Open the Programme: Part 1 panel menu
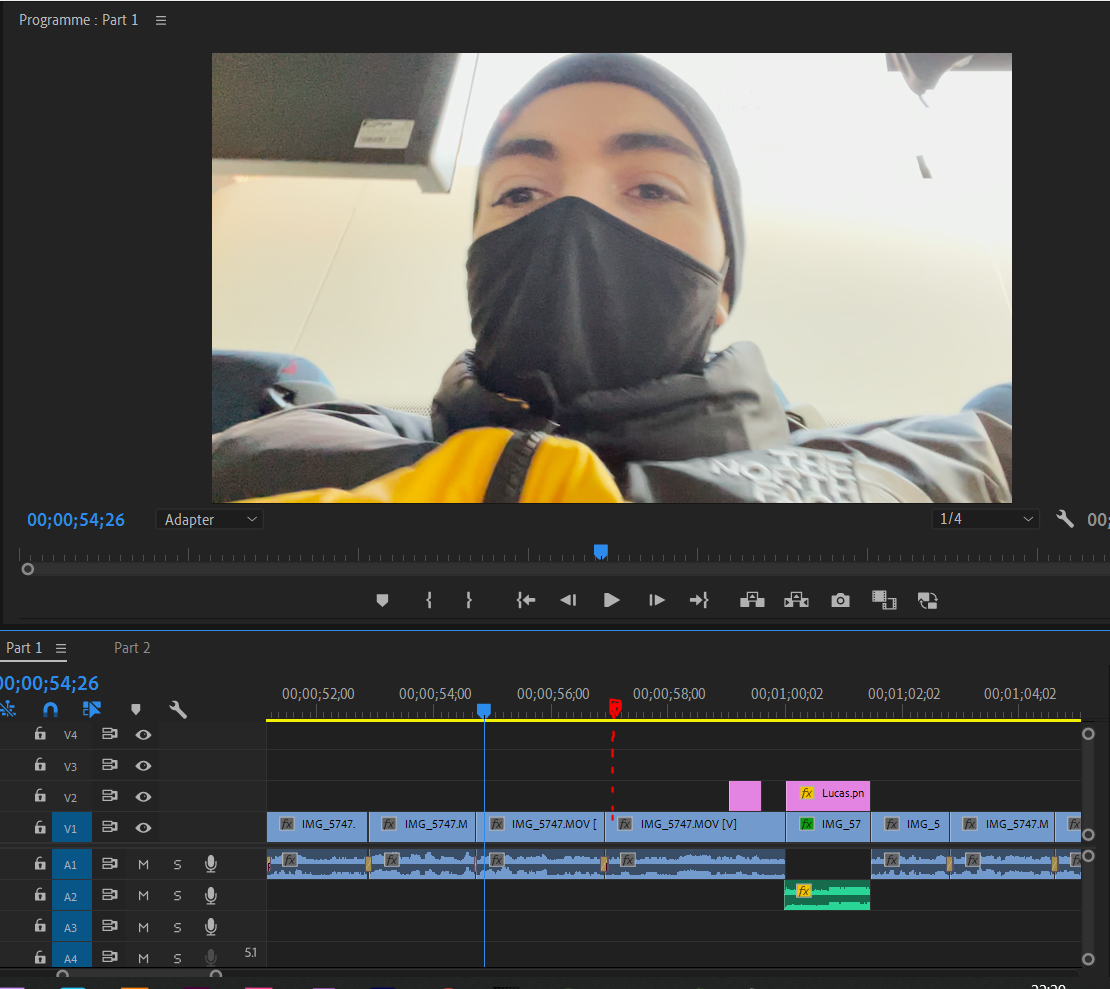1110x989 pixels. point(161,20)
